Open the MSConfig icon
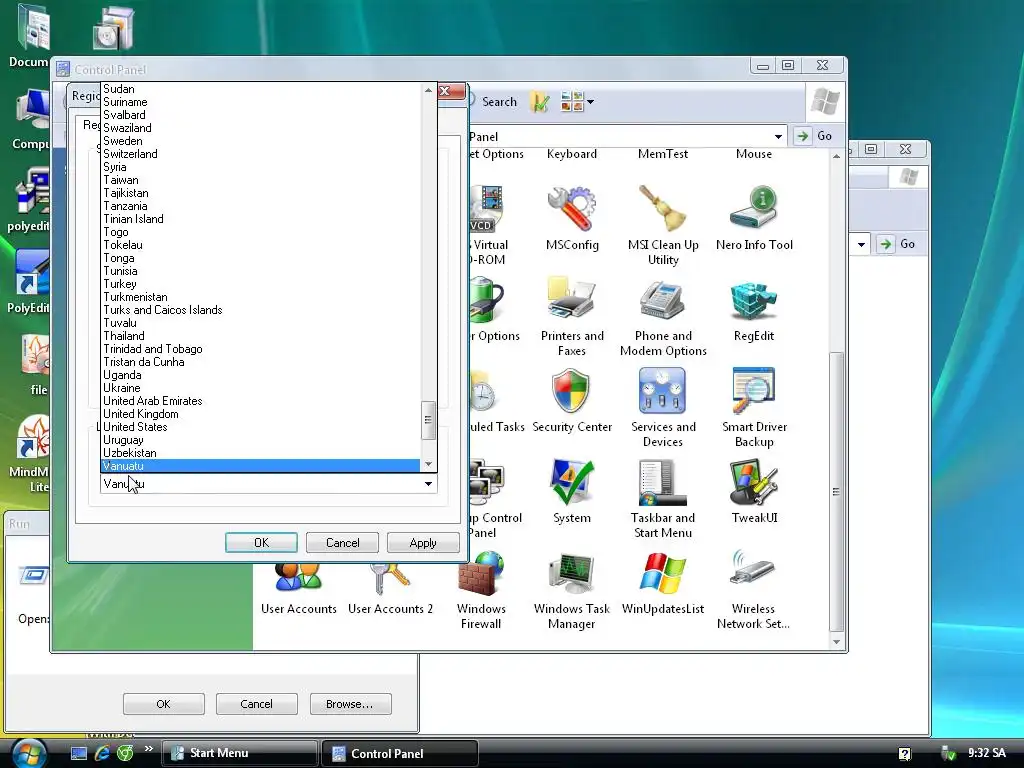Viewport: 1024px width, 768px height. 571,219
